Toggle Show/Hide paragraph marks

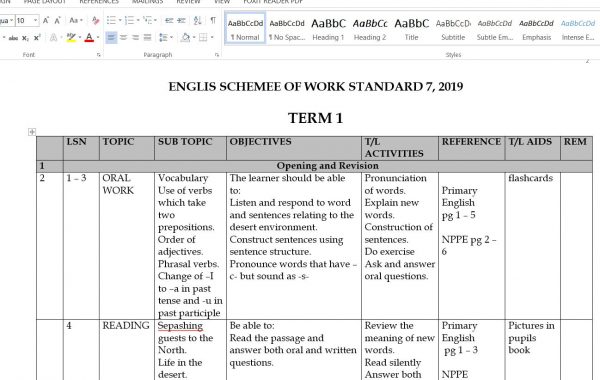click(213, 20)
